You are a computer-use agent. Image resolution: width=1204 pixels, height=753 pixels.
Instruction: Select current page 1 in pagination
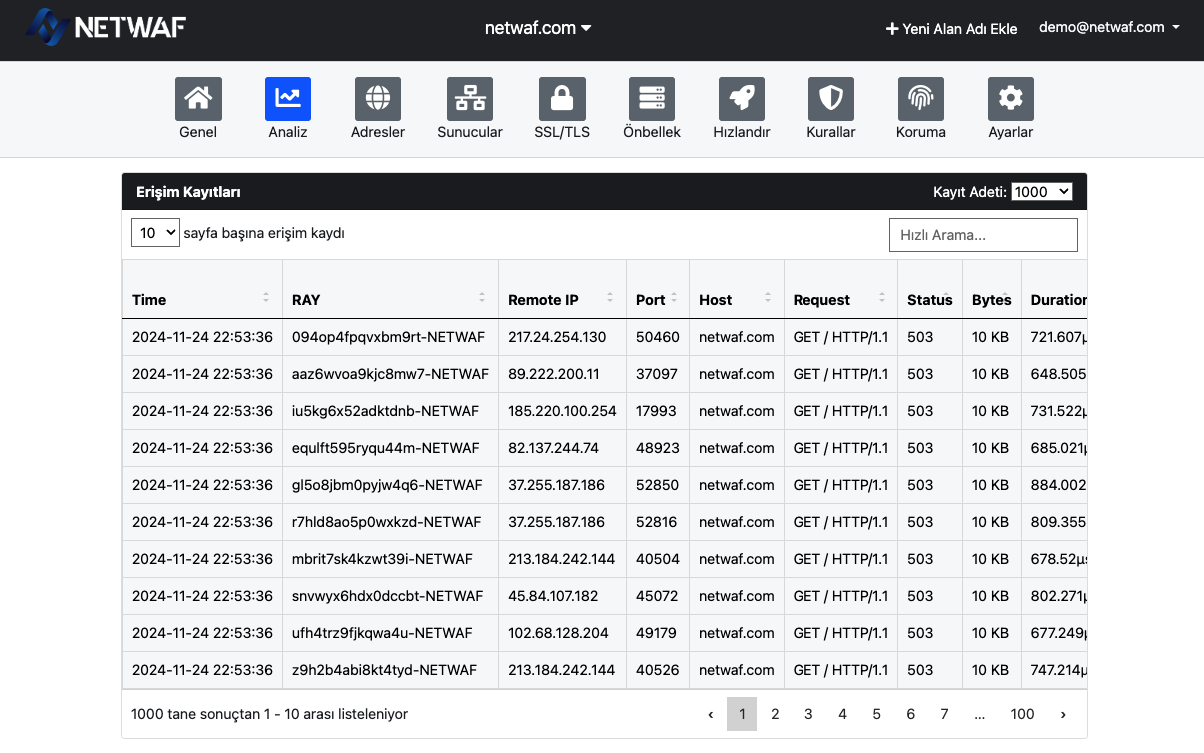point(742,714)
